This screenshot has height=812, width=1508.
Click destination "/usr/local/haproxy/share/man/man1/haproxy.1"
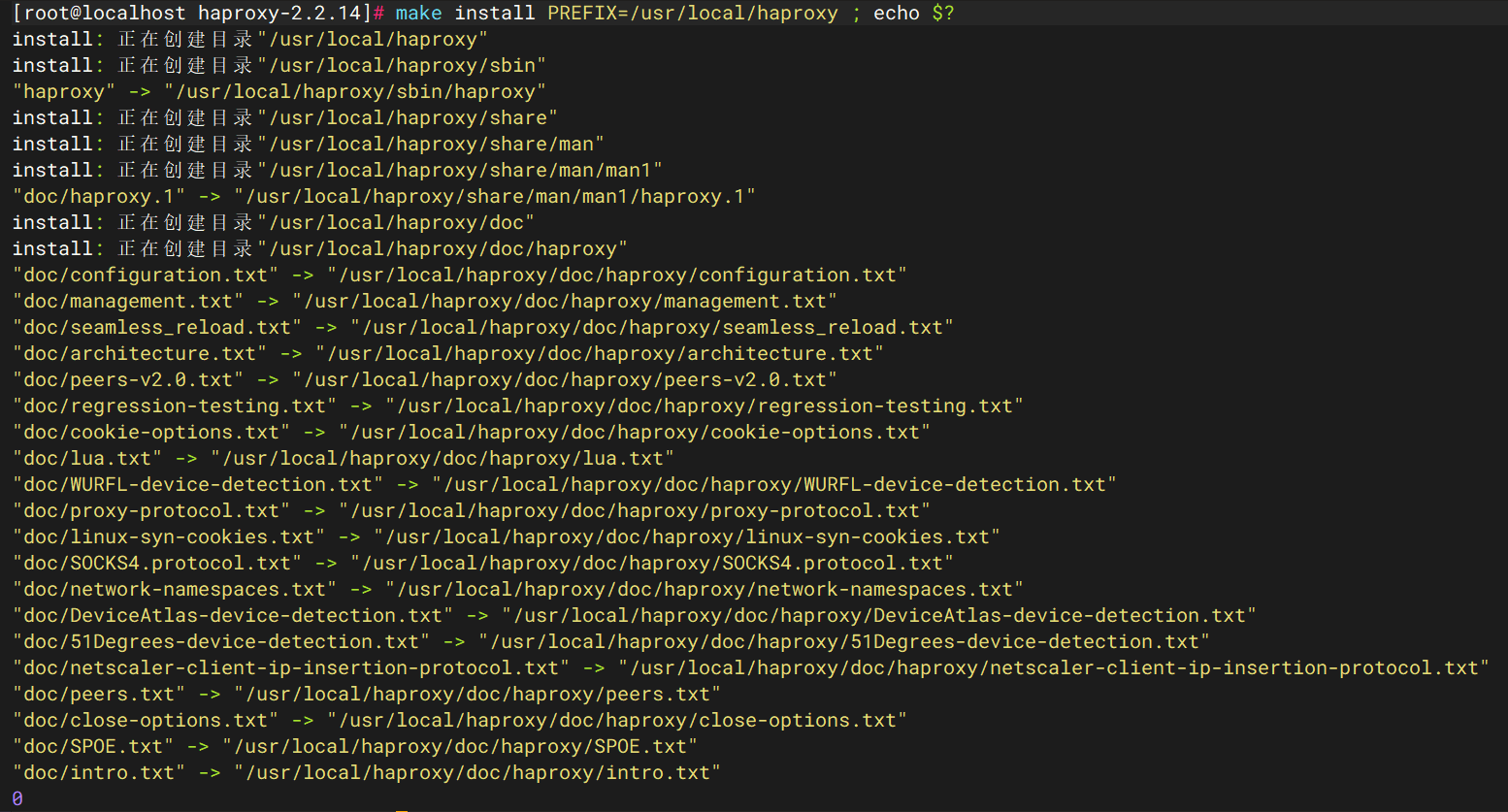tap(495, 197)
